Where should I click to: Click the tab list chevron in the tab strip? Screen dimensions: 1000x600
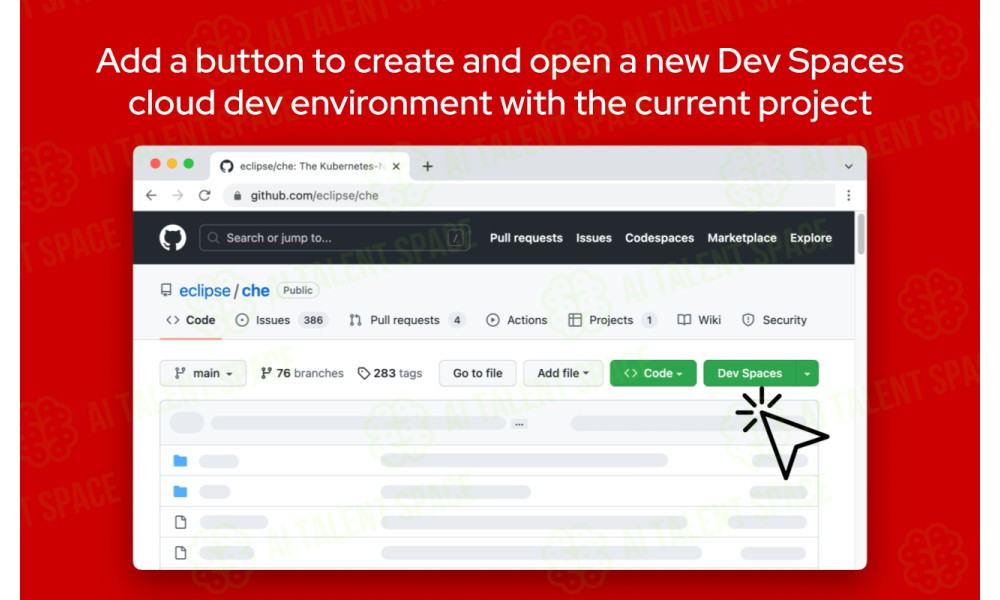tap(848, 166)
